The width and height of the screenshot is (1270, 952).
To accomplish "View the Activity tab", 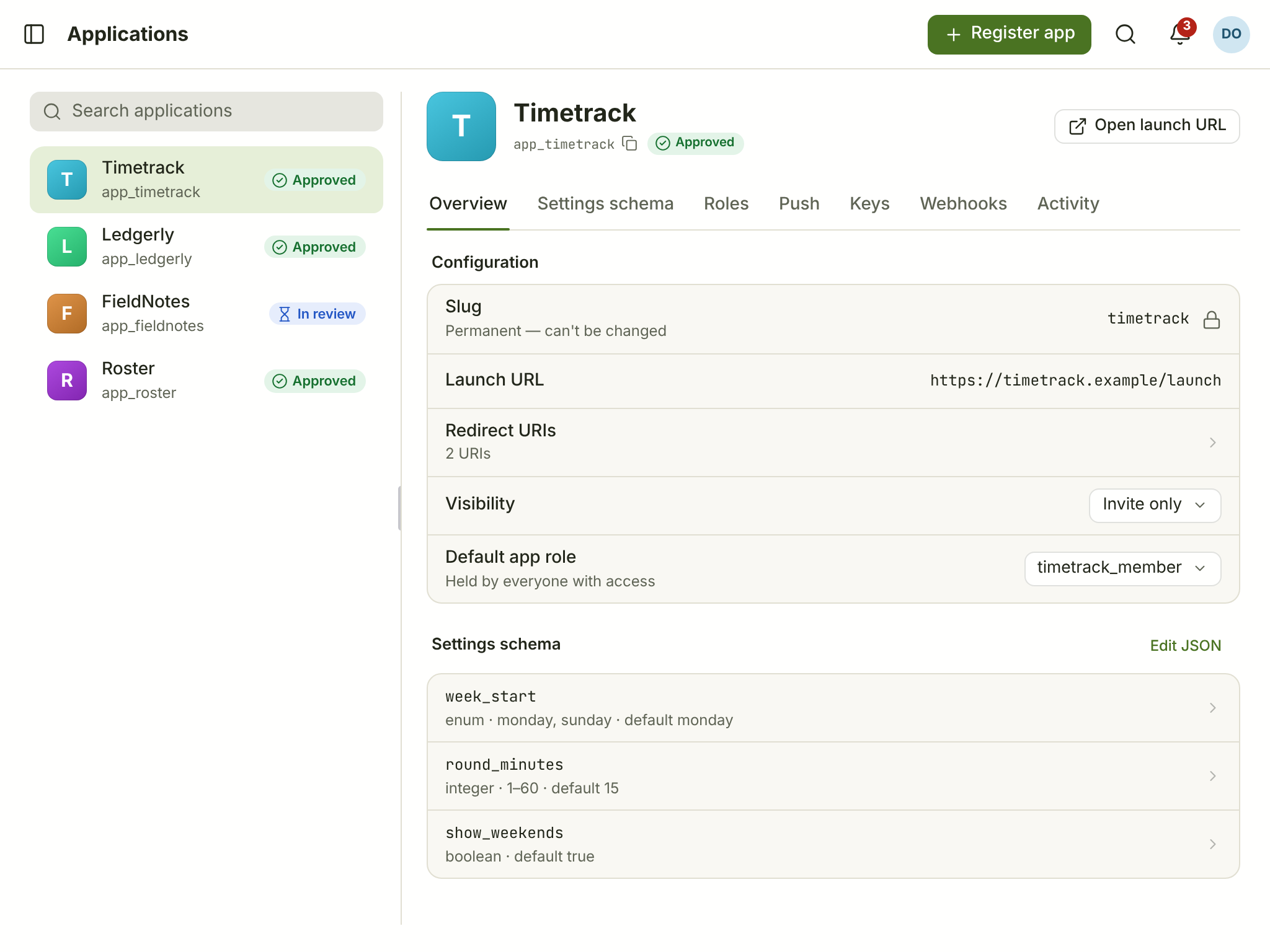I will click(x=1068, y=204).
